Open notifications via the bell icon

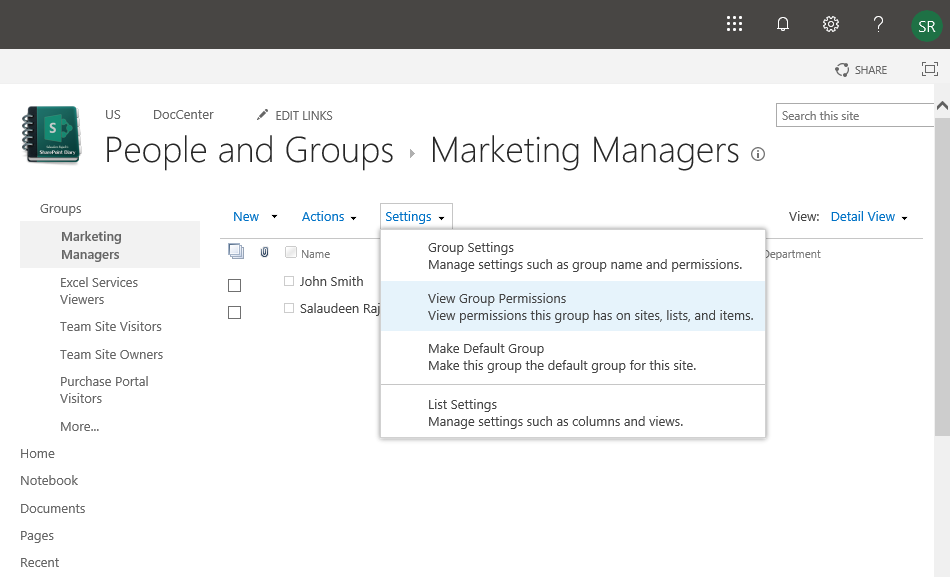click(782, 23)
